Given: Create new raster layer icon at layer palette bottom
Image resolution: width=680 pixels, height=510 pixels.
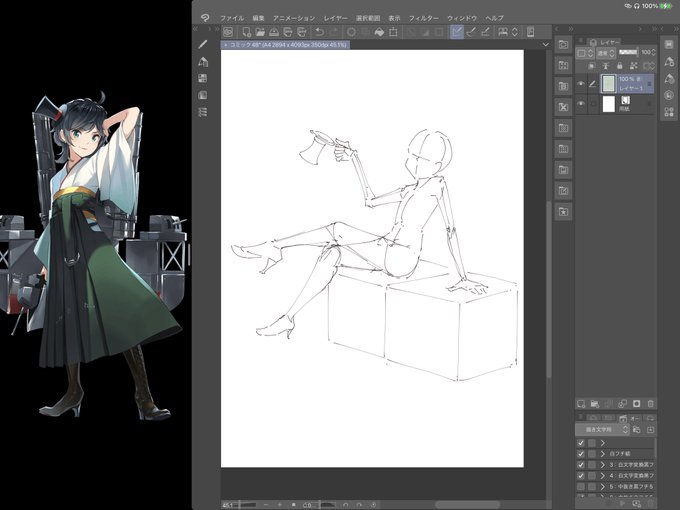Looking at the screenshot, I should pos(581,404).
